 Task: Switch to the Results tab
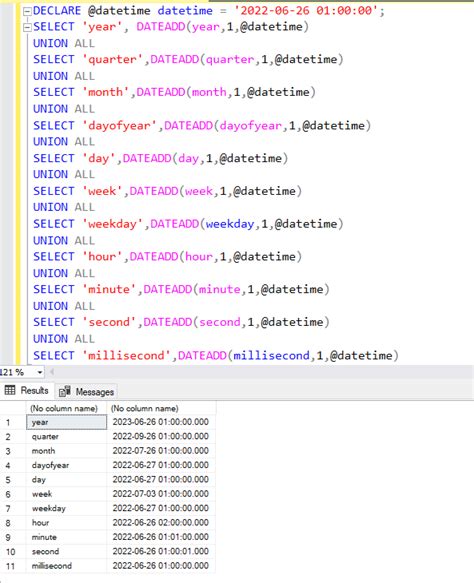26,390
